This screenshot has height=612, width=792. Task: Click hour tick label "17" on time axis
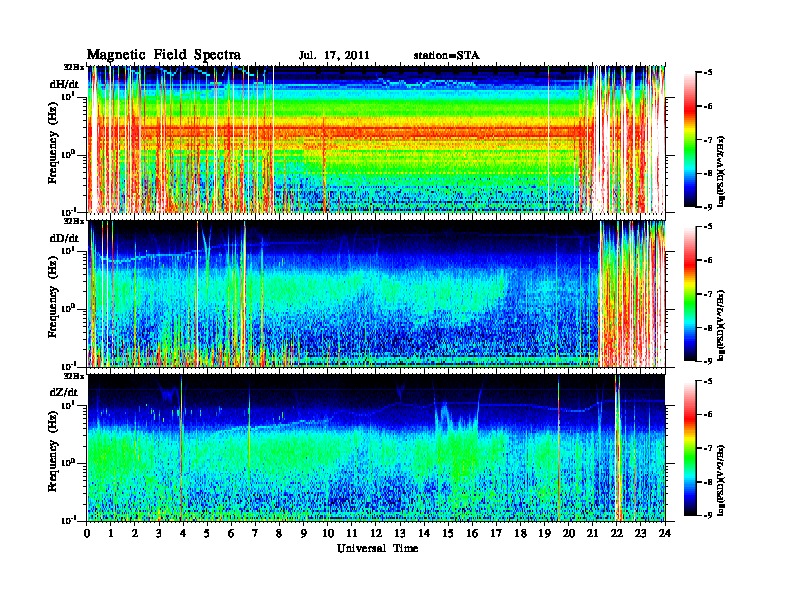click(497, 533)
